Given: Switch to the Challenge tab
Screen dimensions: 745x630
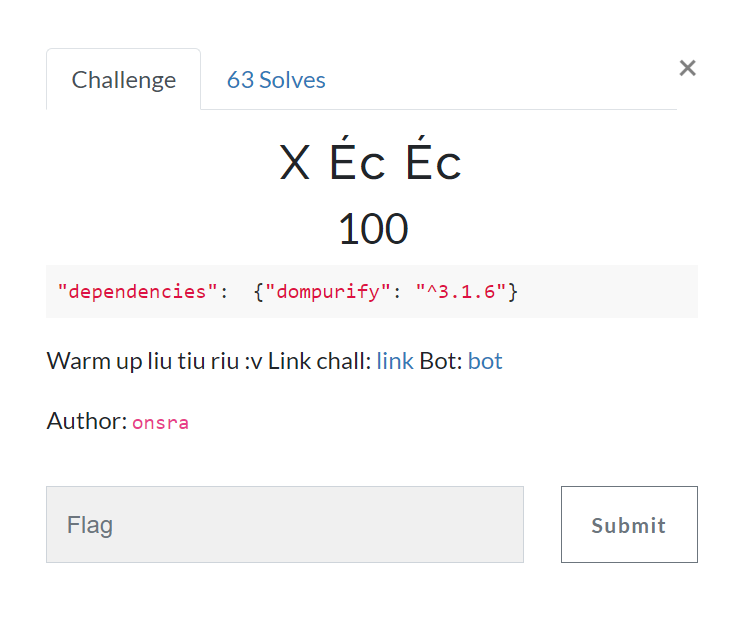Looking at the screenshot, I should [123, 80].
